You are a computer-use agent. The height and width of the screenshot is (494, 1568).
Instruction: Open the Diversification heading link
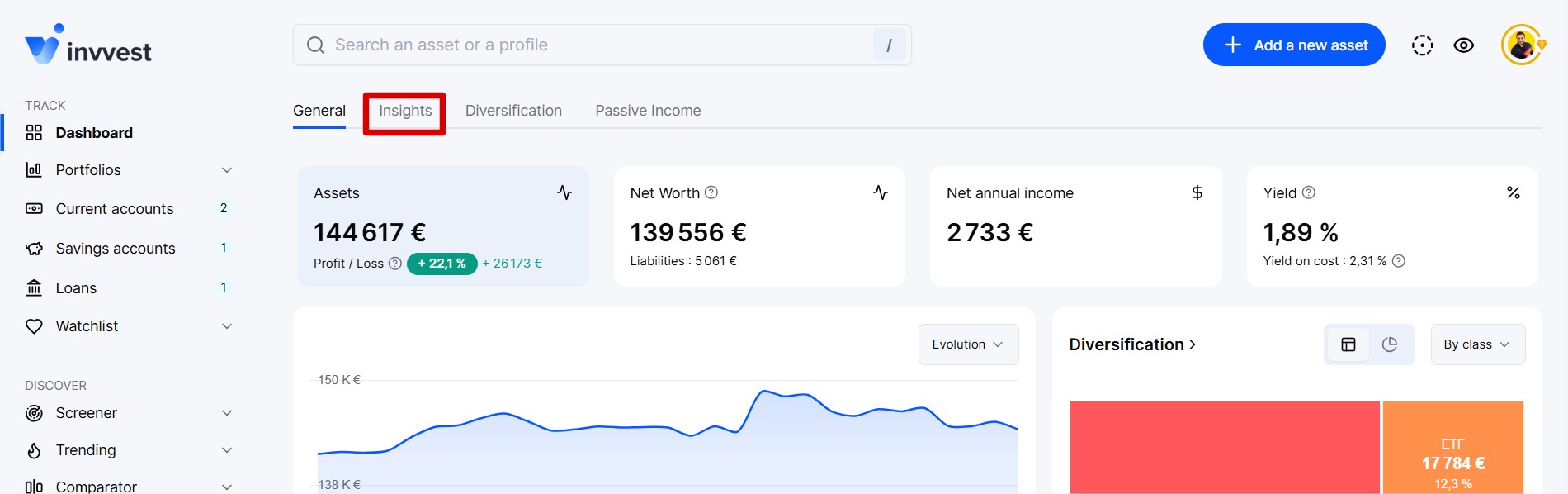(x=1132, y=344)
